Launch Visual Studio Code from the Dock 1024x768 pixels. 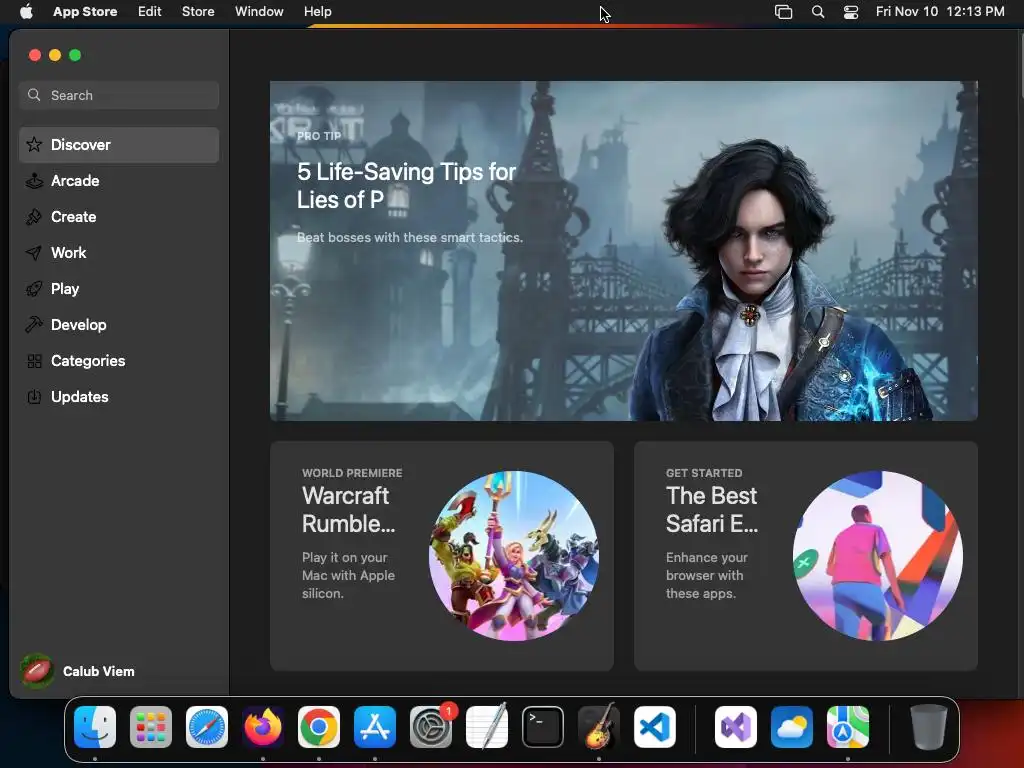(x=655, y=727)
